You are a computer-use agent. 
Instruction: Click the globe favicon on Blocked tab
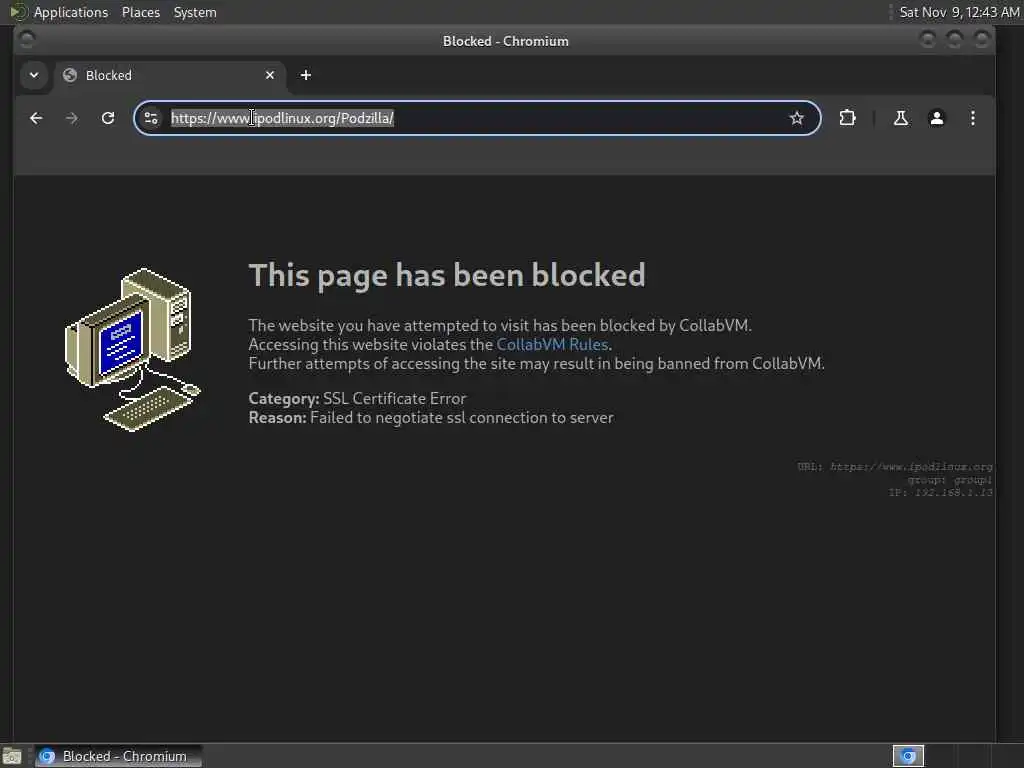tap(70, 75)
